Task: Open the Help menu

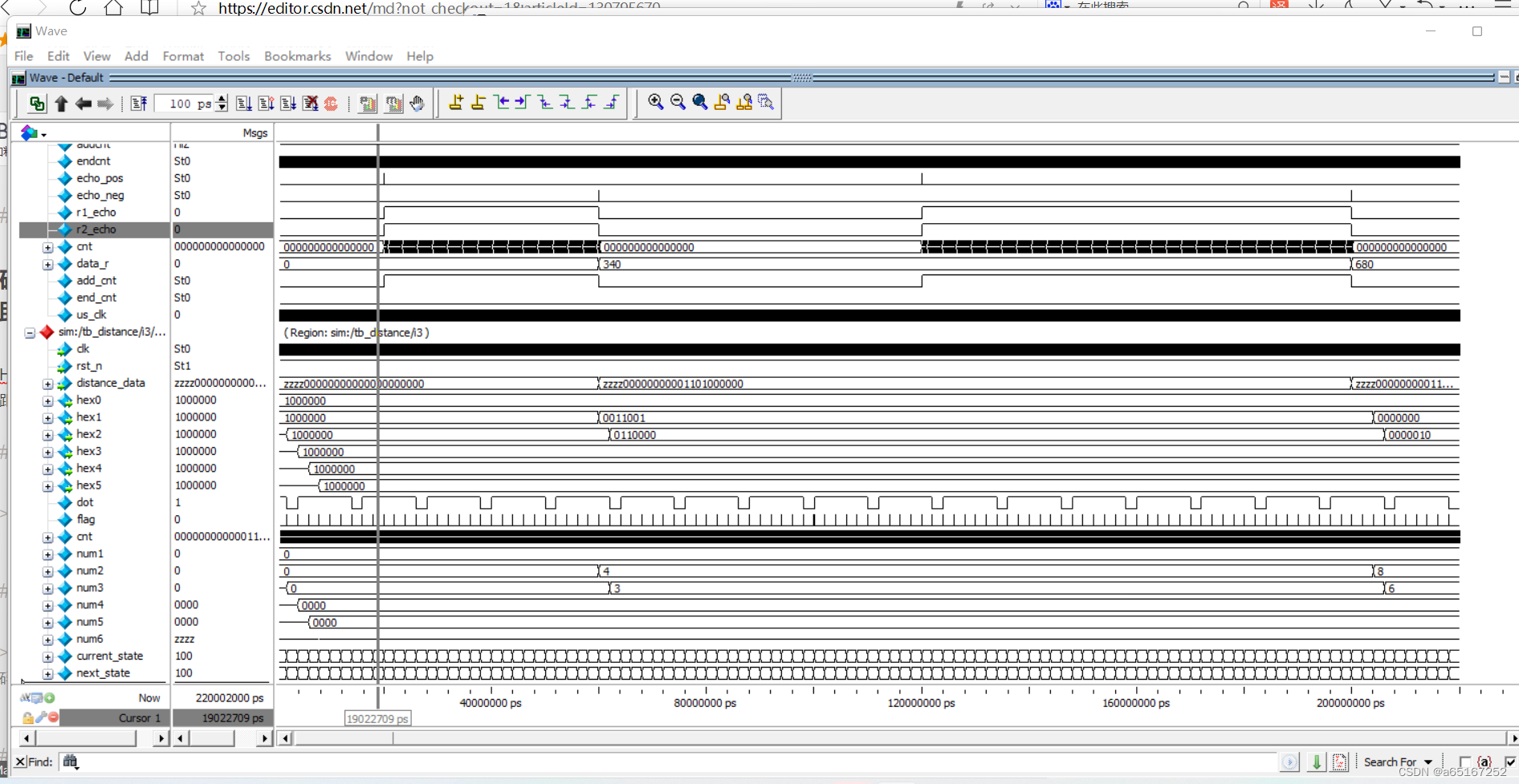Action: pos(420,56)
